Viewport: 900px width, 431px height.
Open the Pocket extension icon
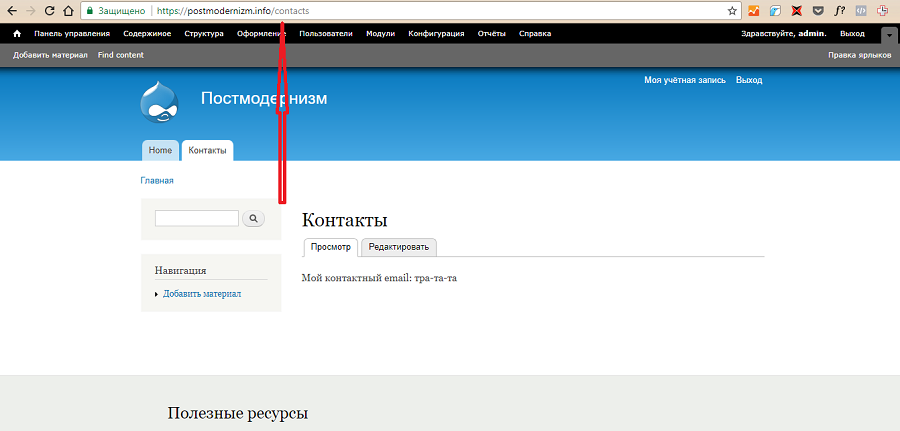(818, 10)
